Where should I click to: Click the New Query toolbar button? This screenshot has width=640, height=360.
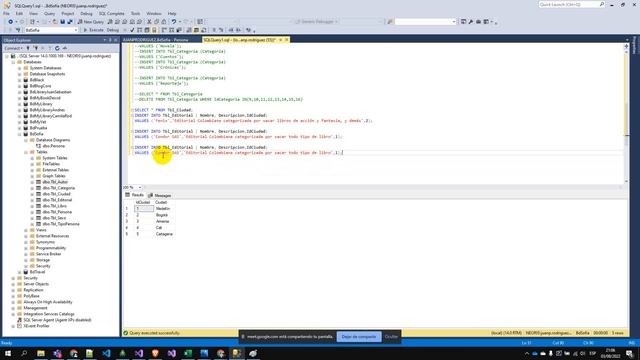point(91,22)
